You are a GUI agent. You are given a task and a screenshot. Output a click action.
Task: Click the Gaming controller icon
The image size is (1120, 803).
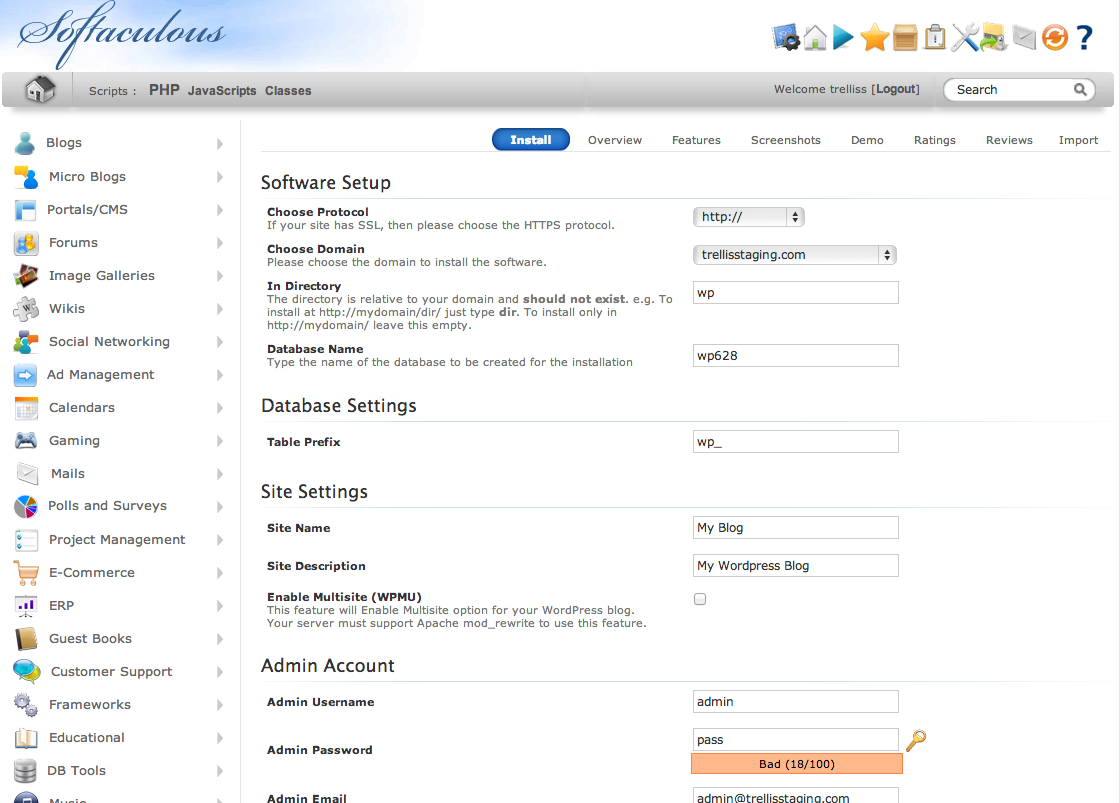click(26, 440)
